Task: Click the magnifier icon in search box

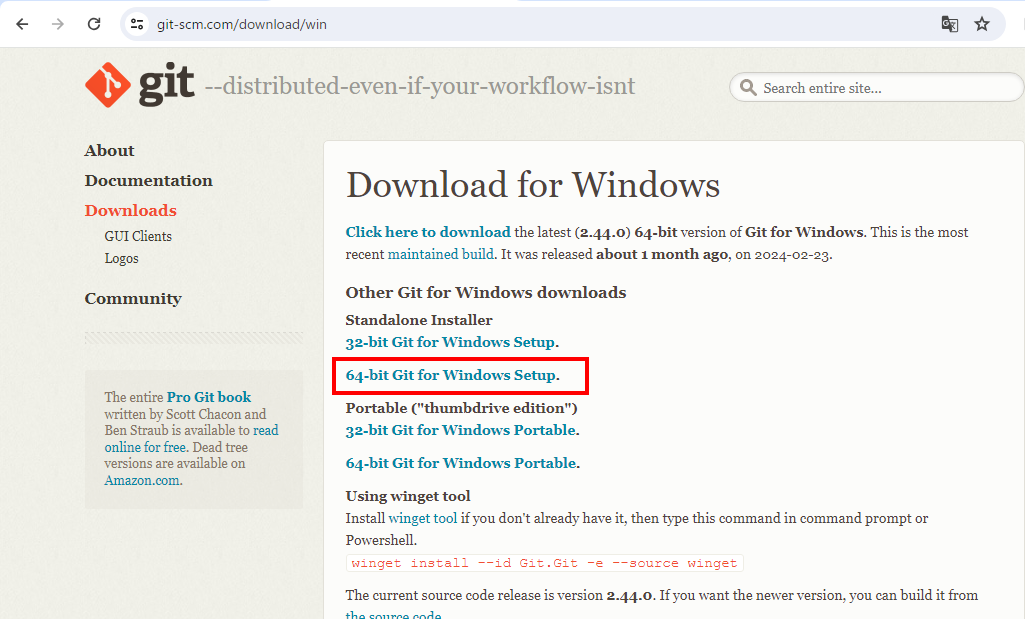Action: pos(748,88)
